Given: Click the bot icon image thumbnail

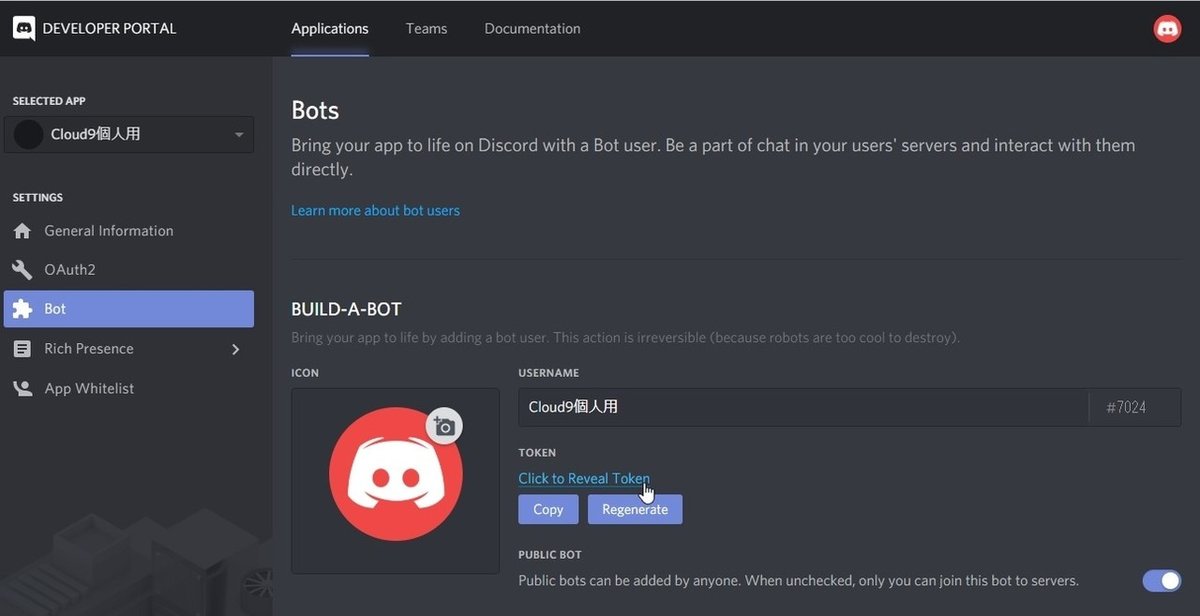Looking at the screenshot, I should 395,474.
